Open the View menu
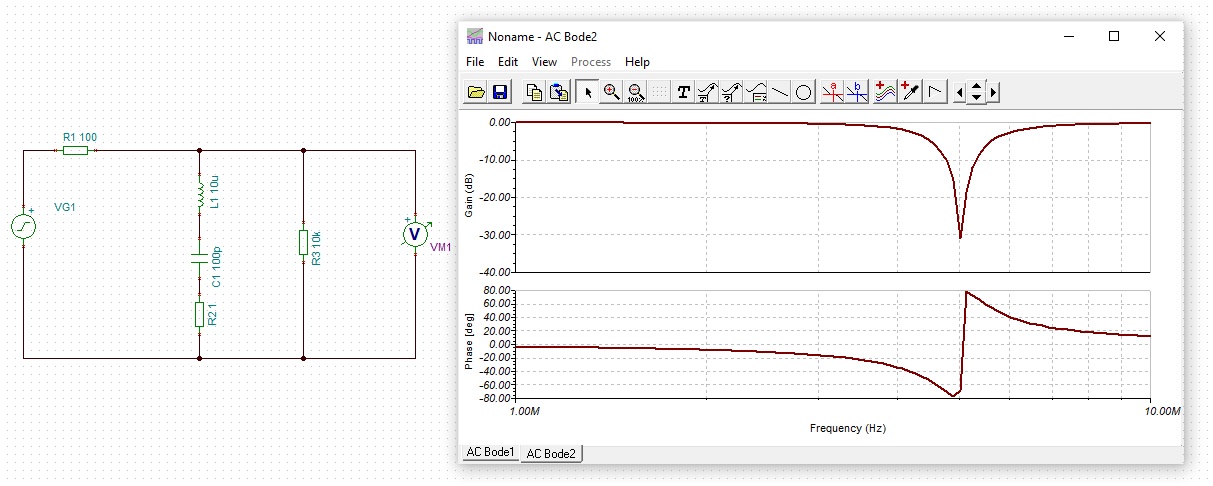Viewport: 1213px width, 486px height. [544, 62]
